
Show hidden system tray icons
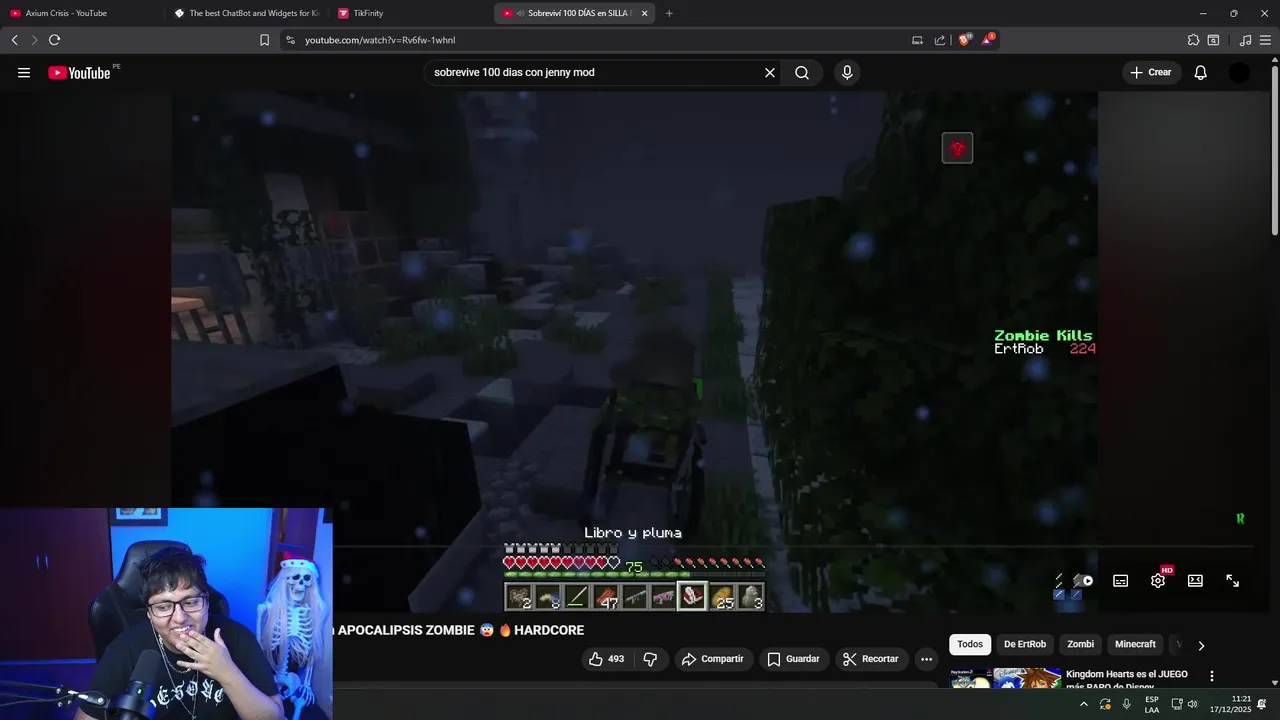pyautogui.click(x=1084, y=704)
